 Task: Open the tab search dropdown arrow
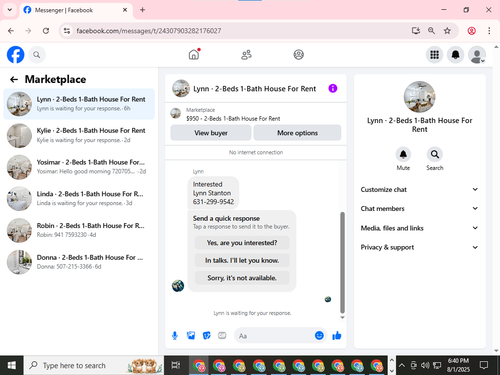pyautogui.click(x=10, y=10)
